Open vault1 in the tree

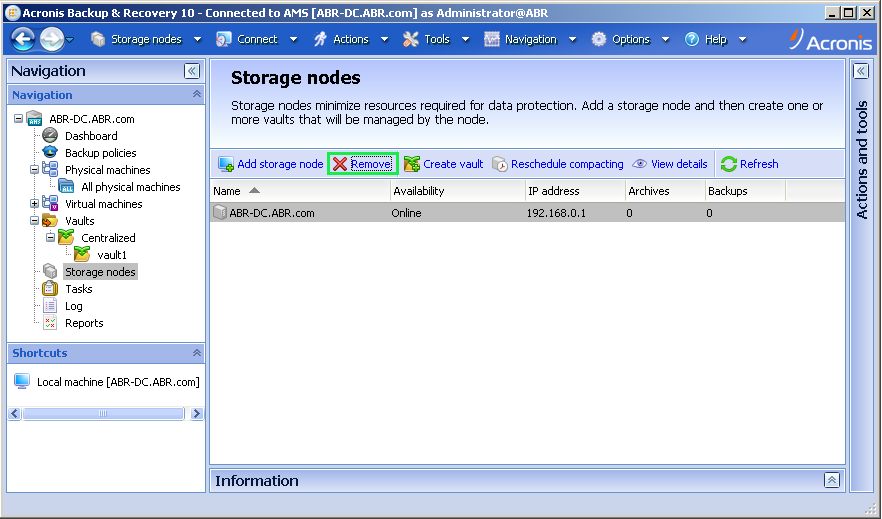[111, 255]
